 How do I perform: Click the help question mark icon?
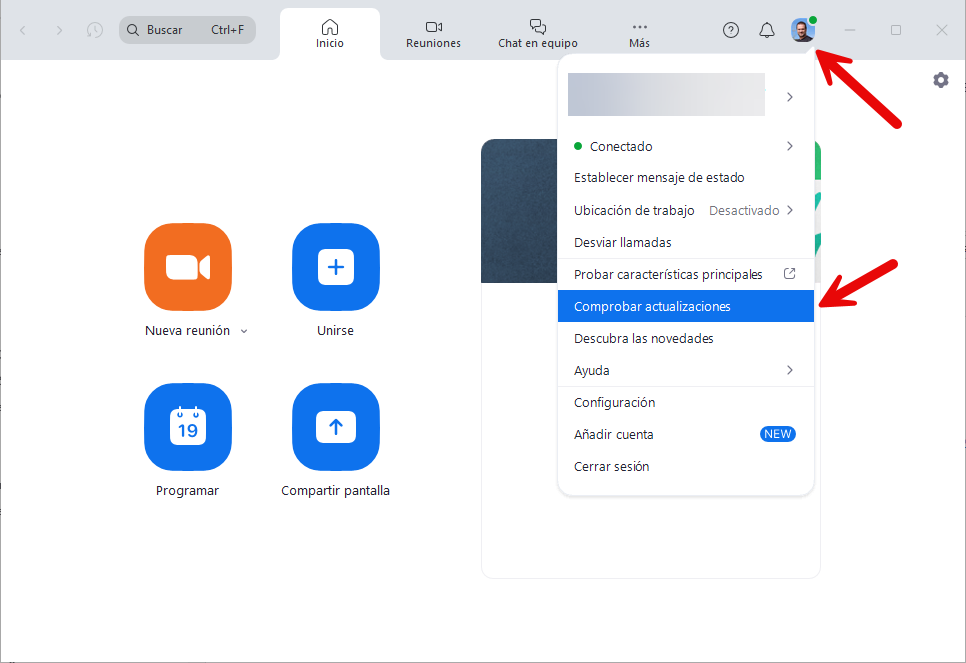[731, 30]
